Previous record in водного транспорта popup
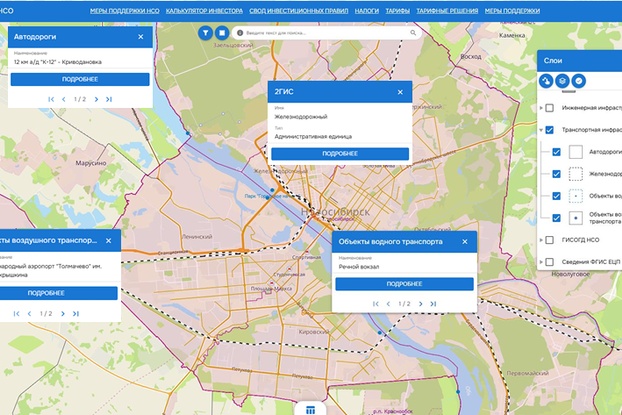The height and width of the screenshot is (415, 622). [x=388, y=304]
